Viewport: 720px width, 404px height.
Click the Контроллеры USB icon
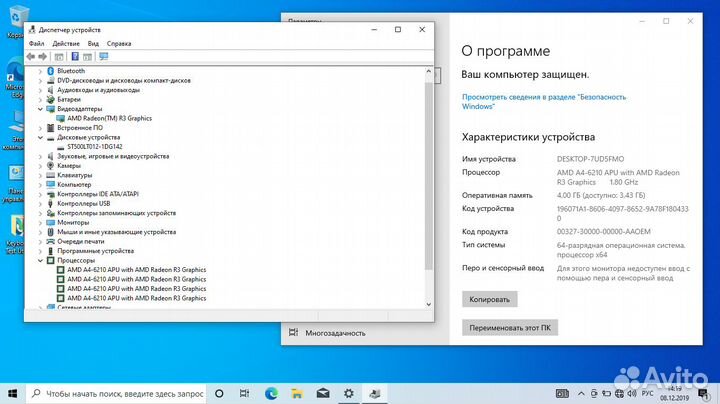(51, 204)
